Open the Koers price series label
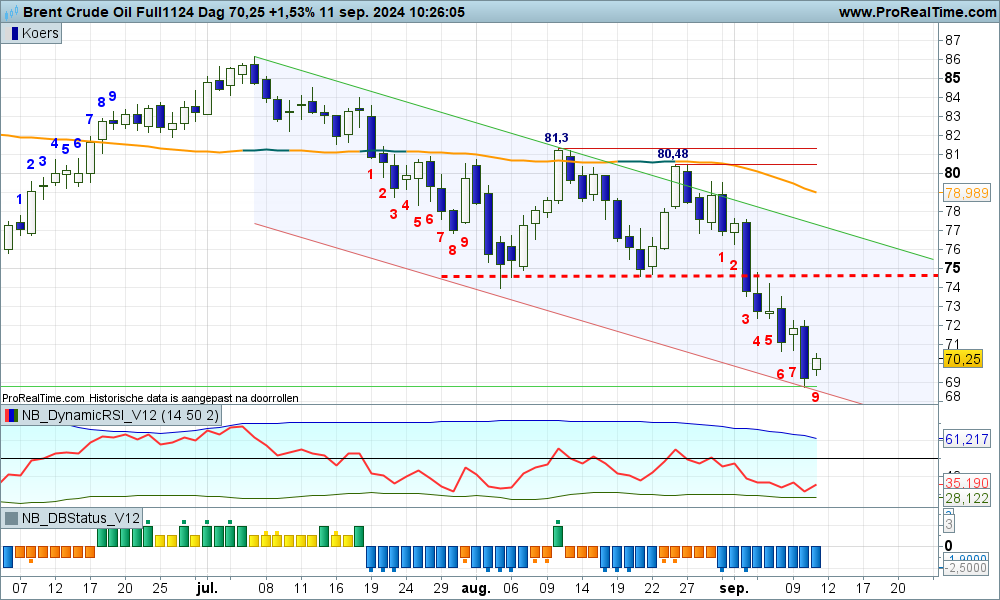Image resolution: width=1000 pixels, height=600 pixels. [41, 33]
